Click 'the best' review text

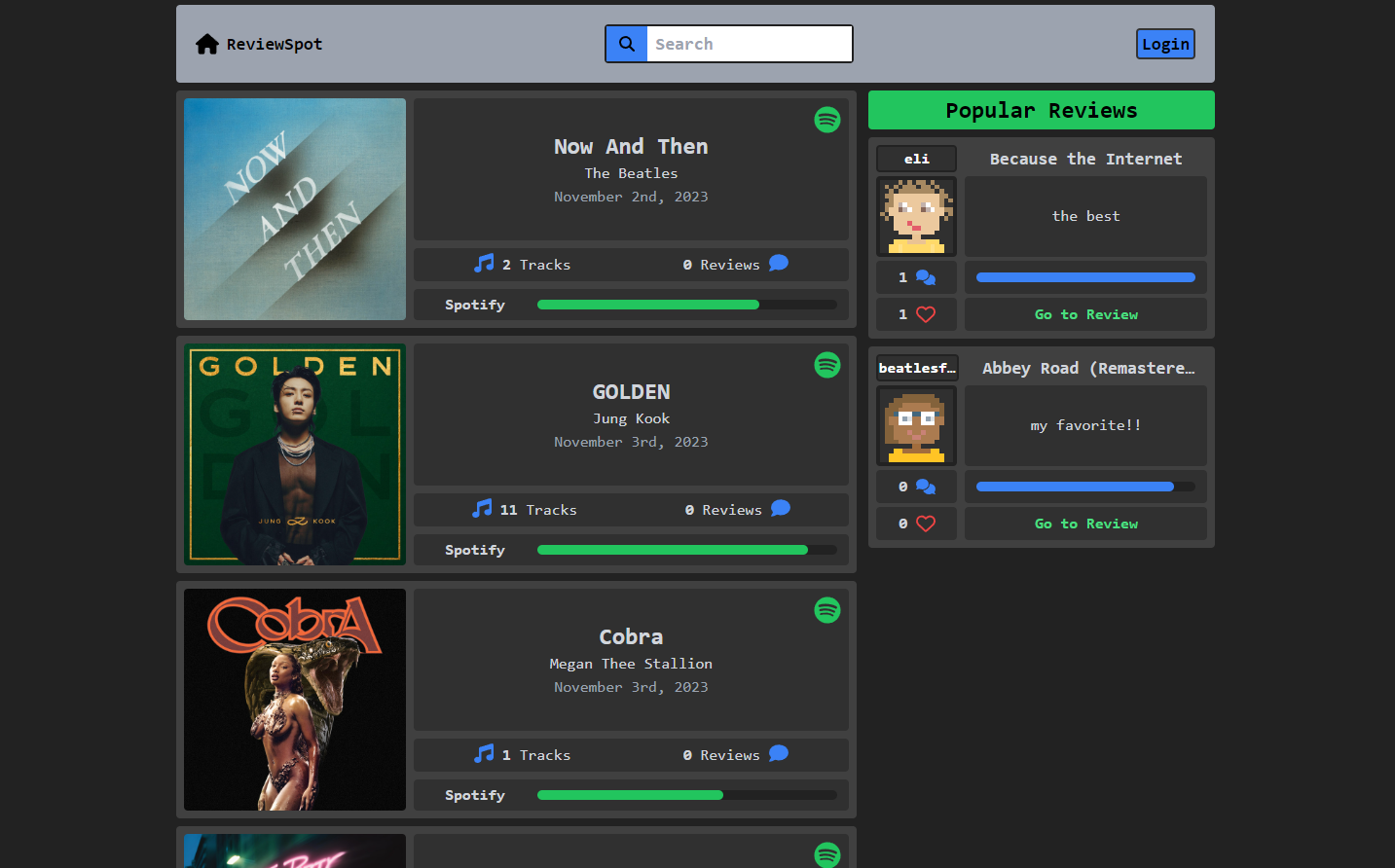click(1085, 216)
